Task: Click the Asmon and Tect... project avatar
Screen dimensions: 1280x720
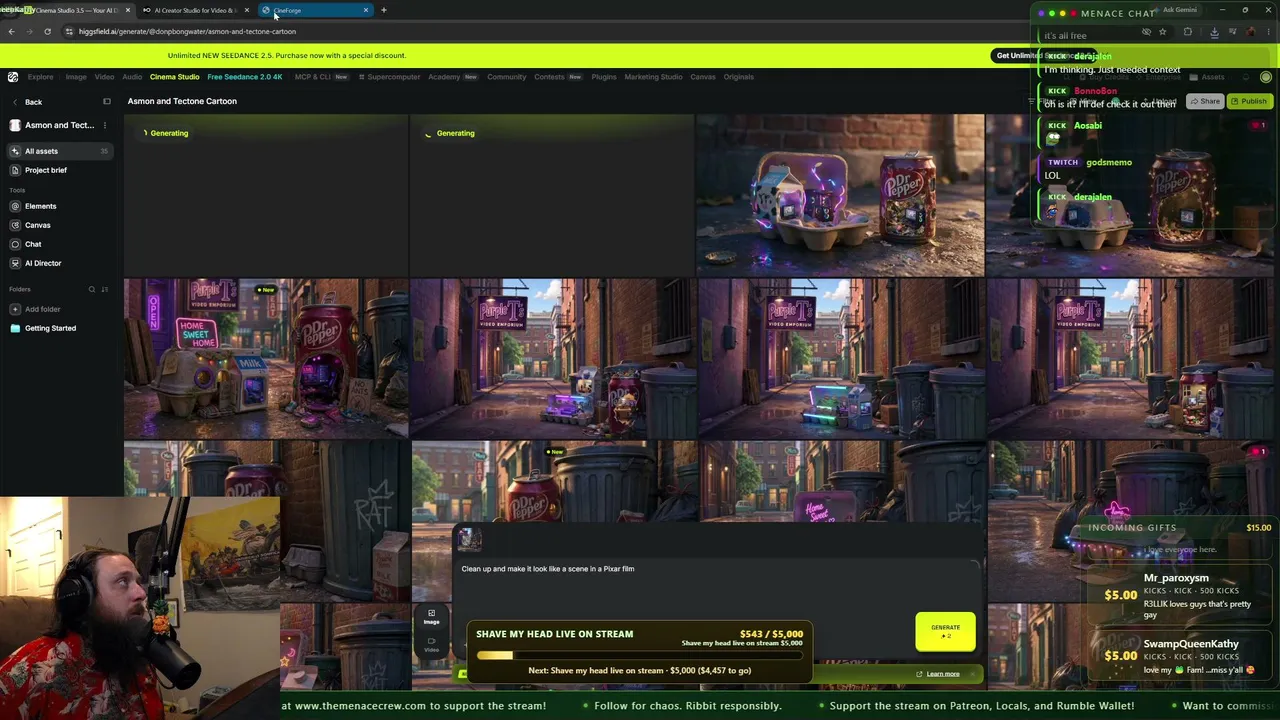Action: (15, 125)
